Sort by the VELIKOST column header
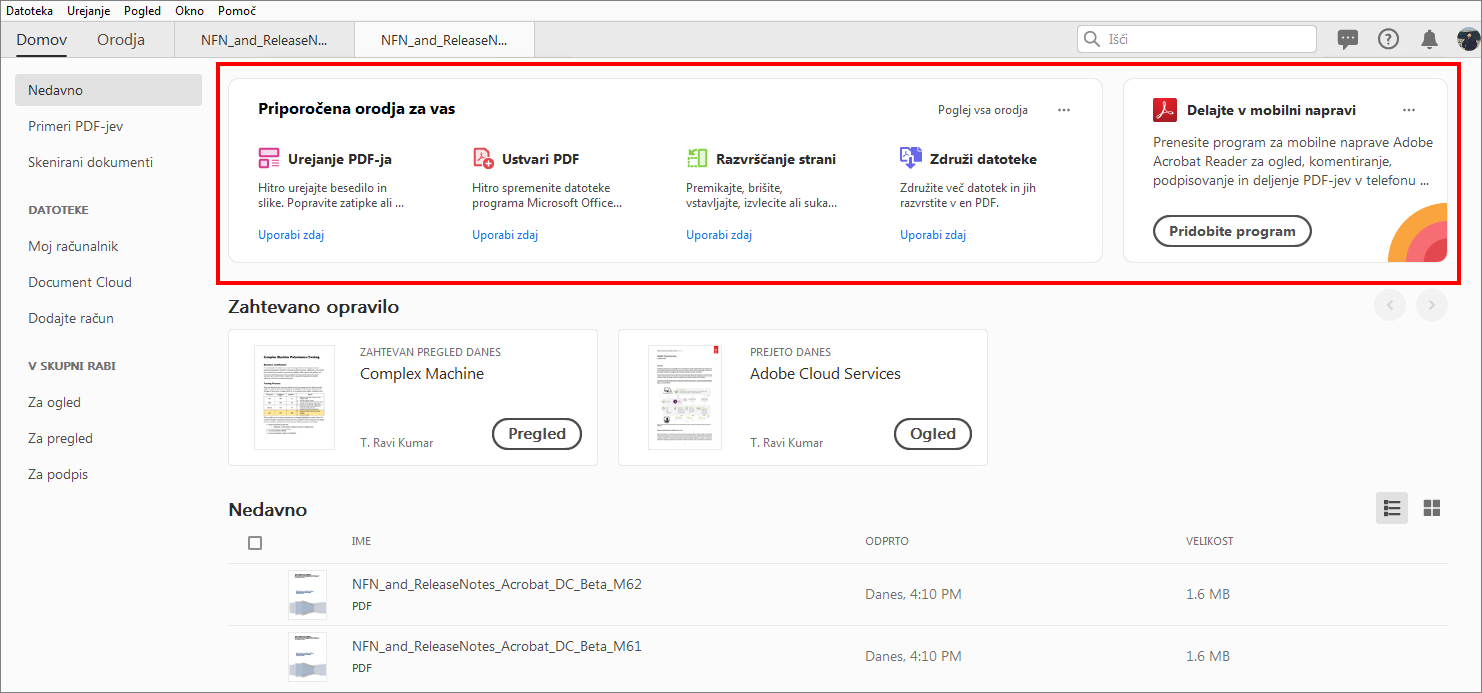The height and width of the screenshot is (693, 1482). [x=1210, y=541]
